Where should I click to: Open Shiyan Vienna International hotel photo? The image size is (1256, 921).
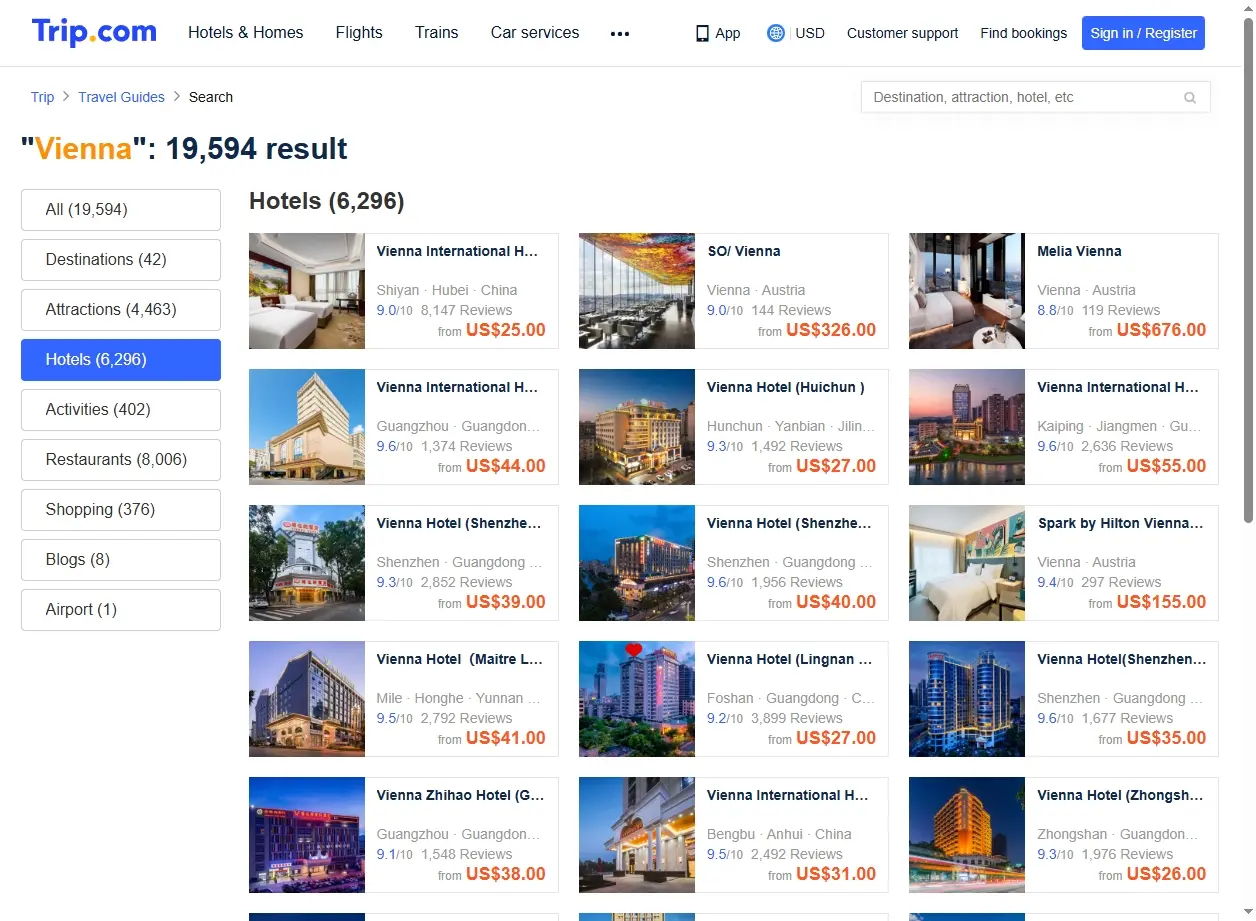(x=307, y=291)
